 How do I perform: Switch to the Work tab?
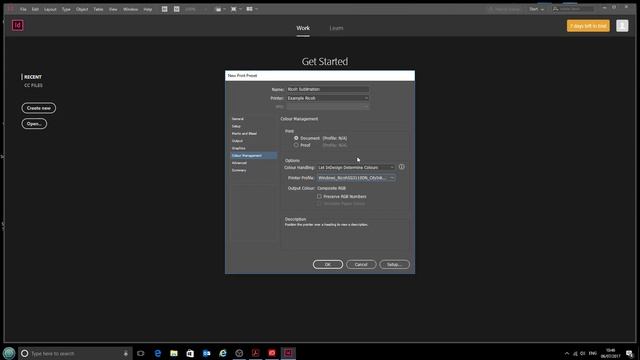tap(303, 28)
